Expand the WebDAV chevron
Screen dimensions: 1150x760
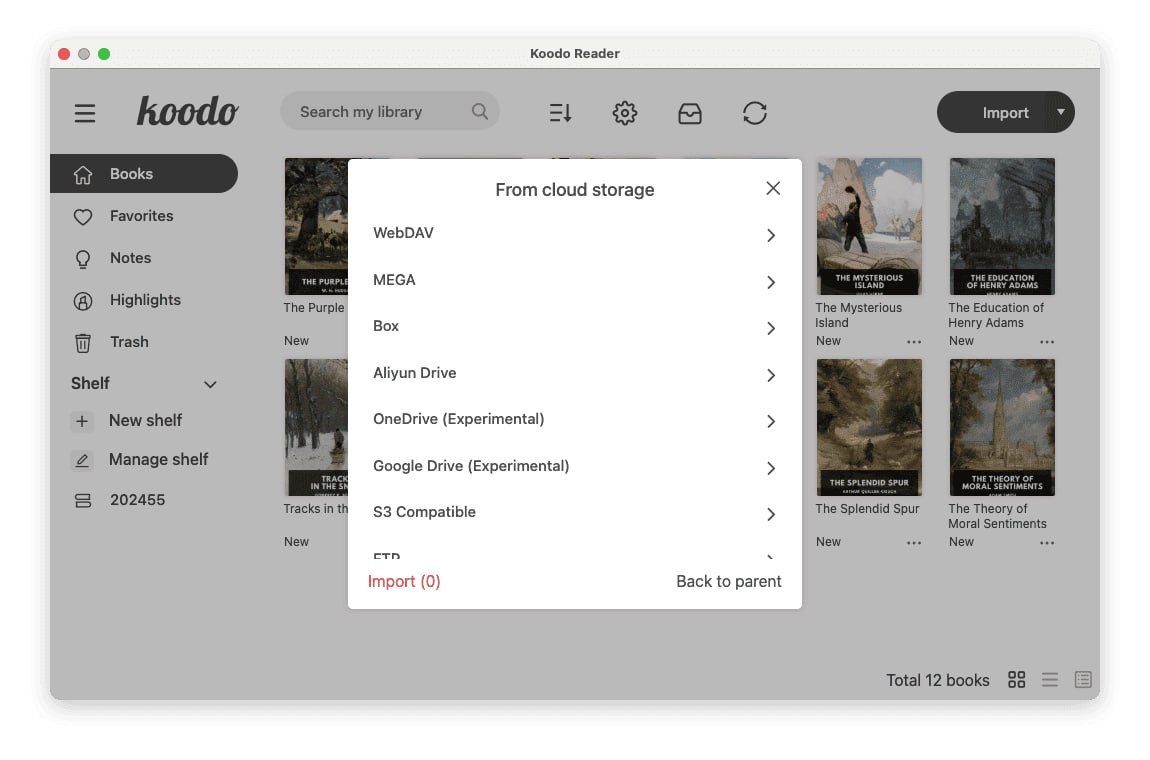pyautogui.click(x=771, y=235)
